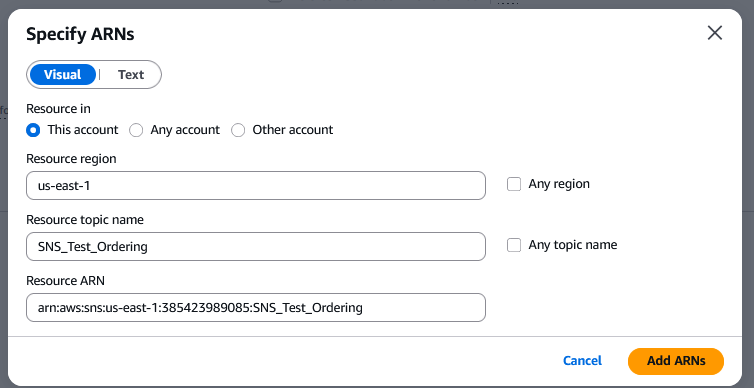Click the Add ARNs button
754x388 pixels.
[x=676, y=361]
